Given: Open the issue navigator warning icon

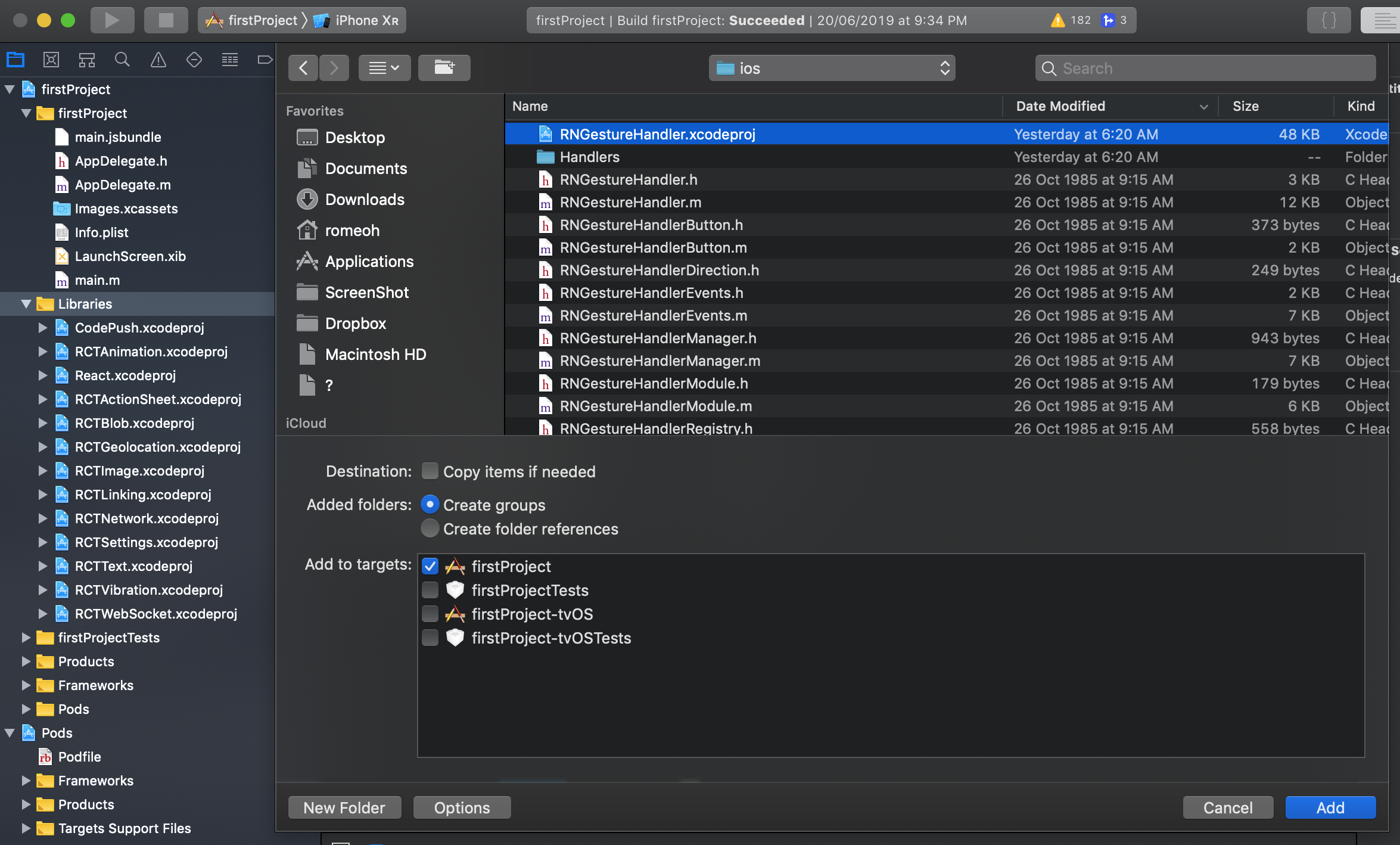Looking at the screenshot, I should (x=158, y=60).
